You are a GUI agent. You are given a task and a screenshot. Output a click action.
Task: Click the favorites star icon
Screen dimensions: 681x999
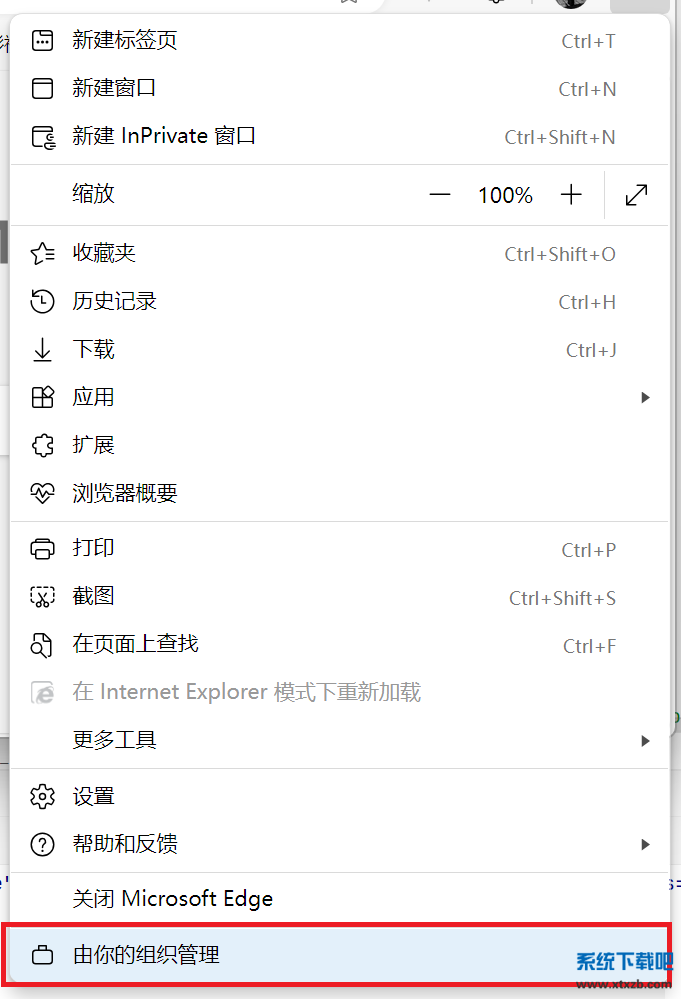click(42, 254)
